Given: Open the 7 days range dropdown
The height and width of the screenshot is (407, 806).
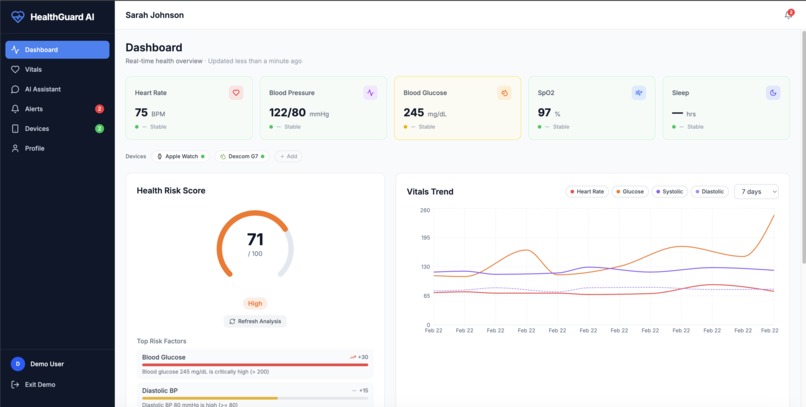Looking at the screenshot, I should (x=756, y=192).
